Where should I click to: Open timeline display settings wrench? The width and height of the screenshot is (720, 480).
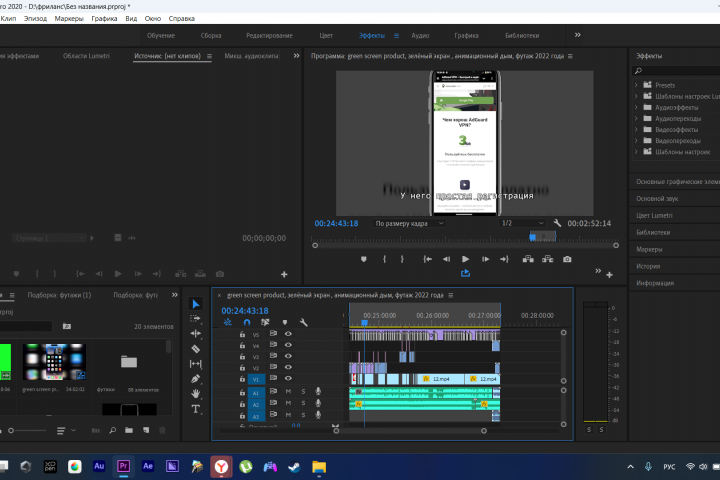coord(303,322)
